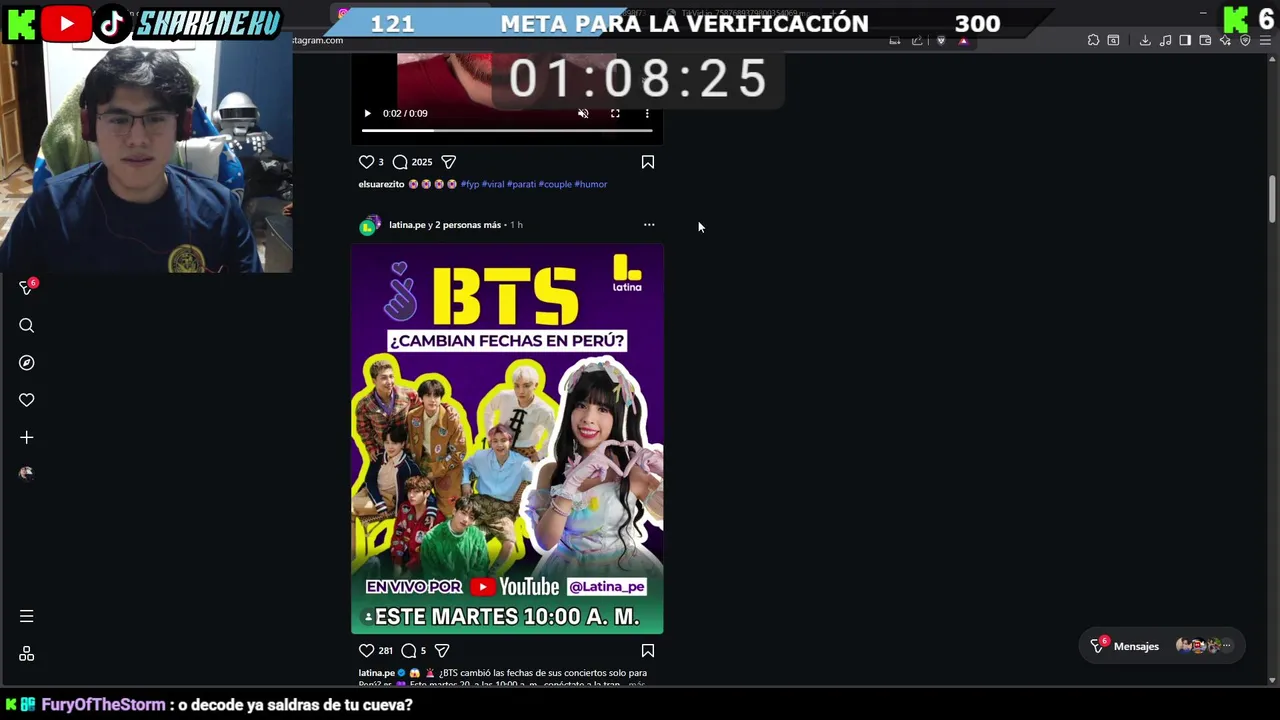Open the More hamburger menu
The image size is (1280, 720).
(27, 616)
